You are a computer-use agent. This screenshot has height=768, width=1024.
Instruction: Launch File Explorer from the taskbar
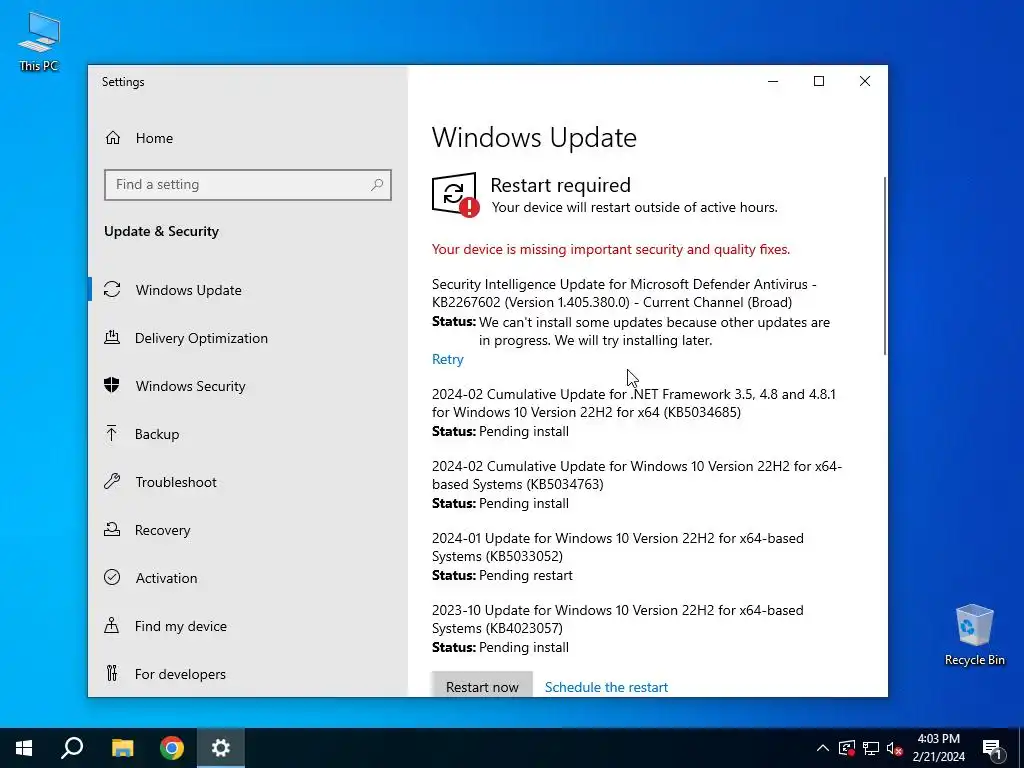point(122,748)
